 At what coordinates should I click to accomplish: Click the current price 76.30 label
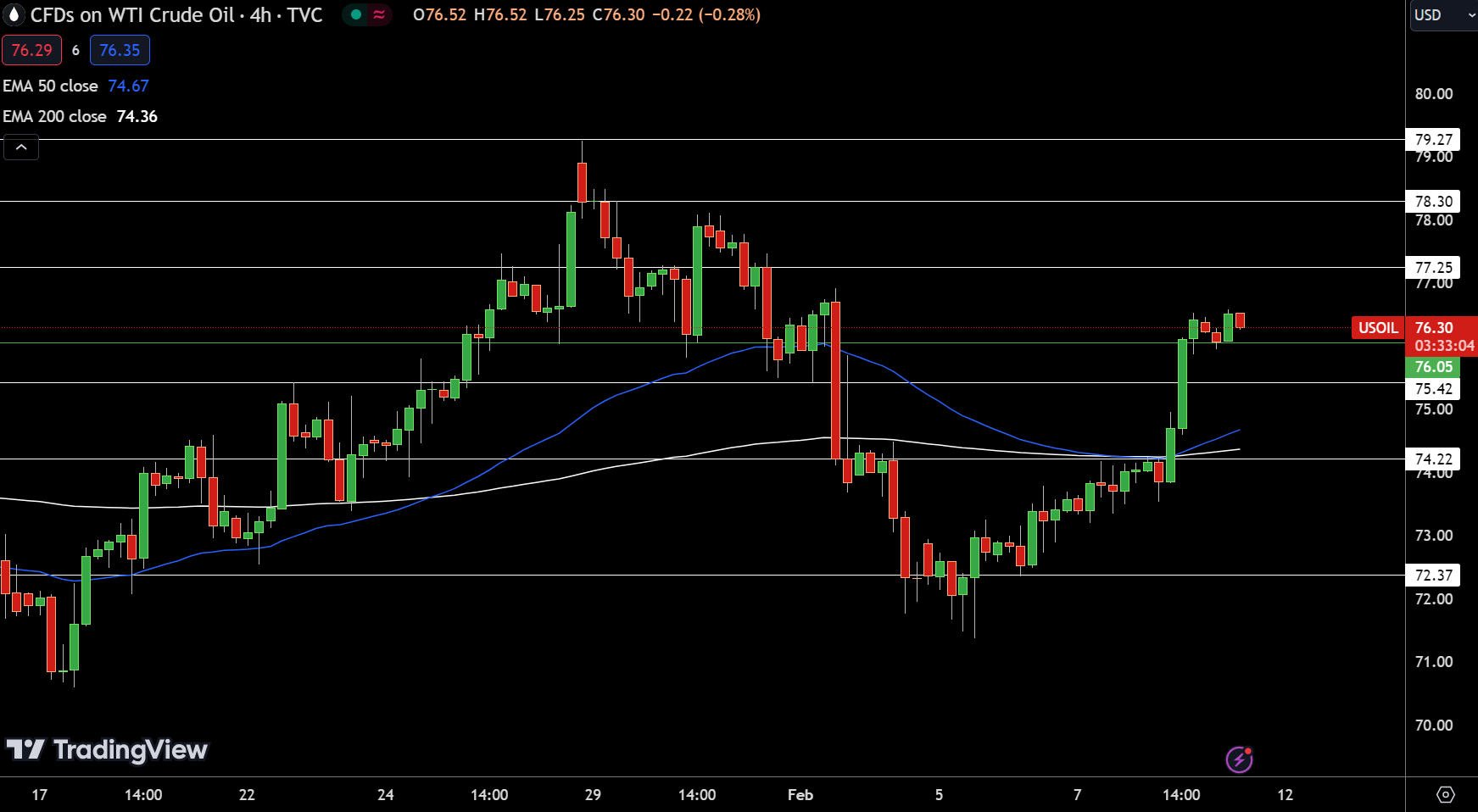coord(1434,327)
